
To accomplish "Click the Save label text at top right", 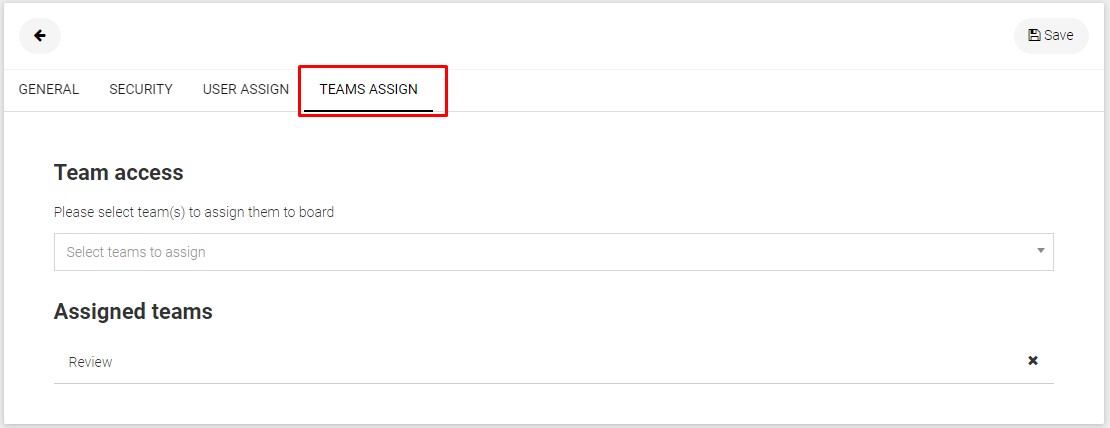I will pyautogui.click(x=1059, y=35).
